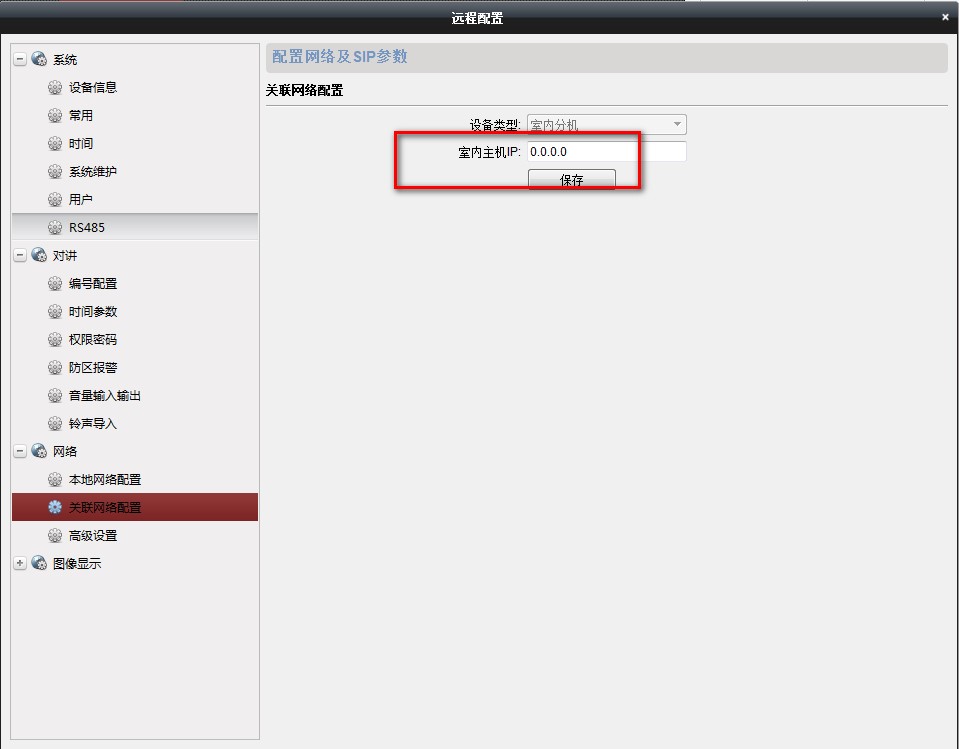
Task: Close the 远程配置 window
Action: pyautogui.click(x=945, y=17)
